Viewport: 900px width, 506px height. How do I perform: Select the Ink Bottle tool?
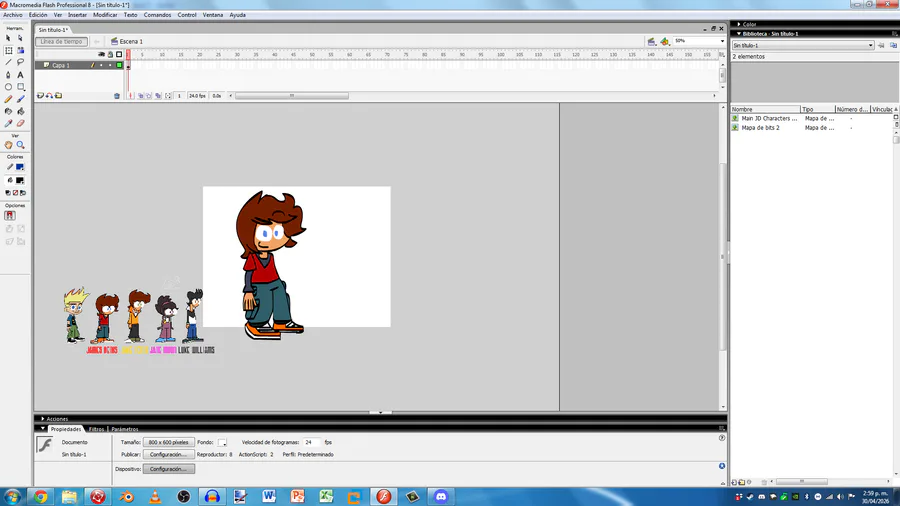[8, 111]
